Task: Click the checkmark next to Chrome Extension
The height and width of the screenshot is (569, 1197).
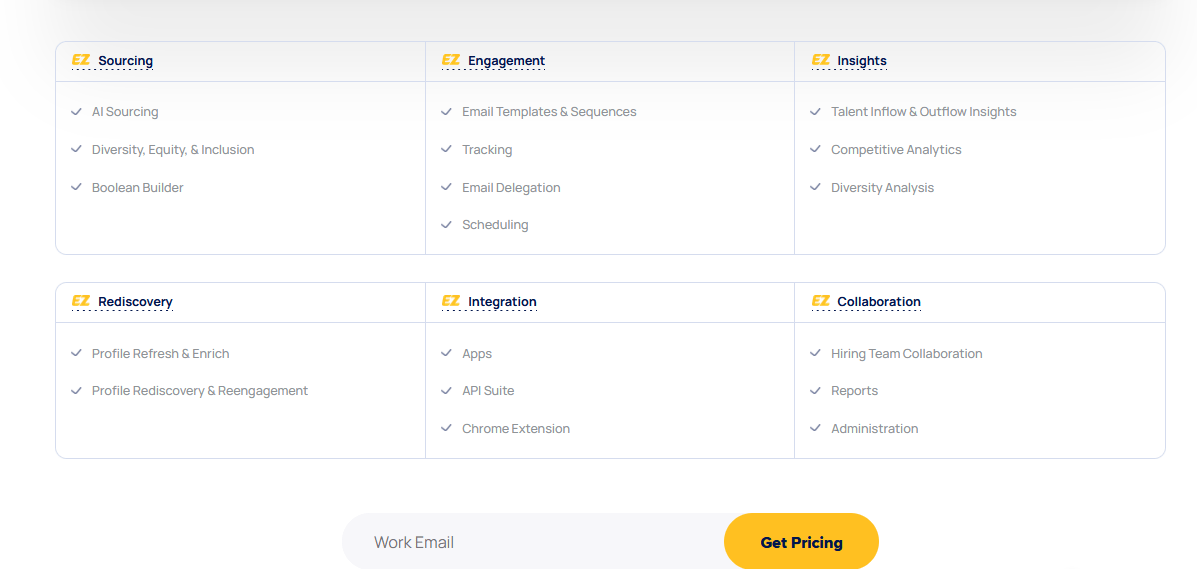Action: [446, 428]
